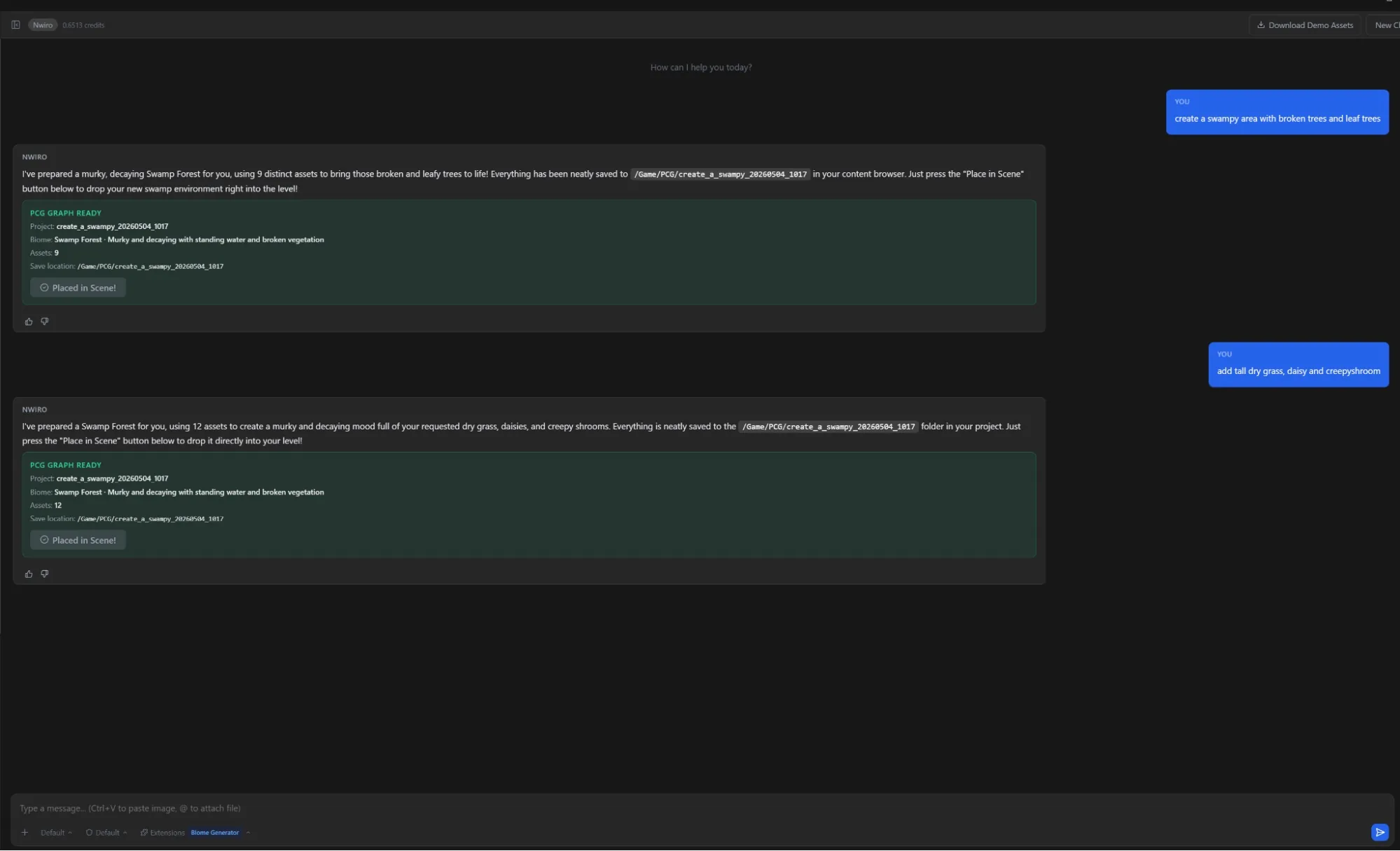The height and width of the screenshot is (851, 1400).
Task: Click the Extensions puzzle icon
Action: [x=144, y=832]
